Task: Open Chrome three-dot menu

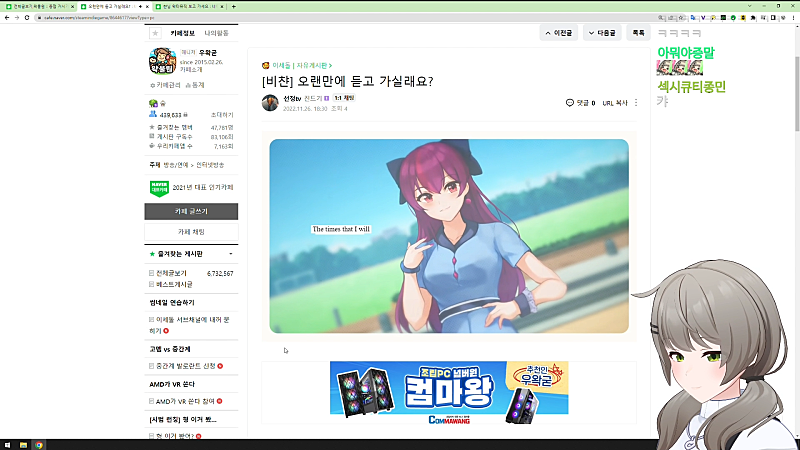Action: click(793, 18)
